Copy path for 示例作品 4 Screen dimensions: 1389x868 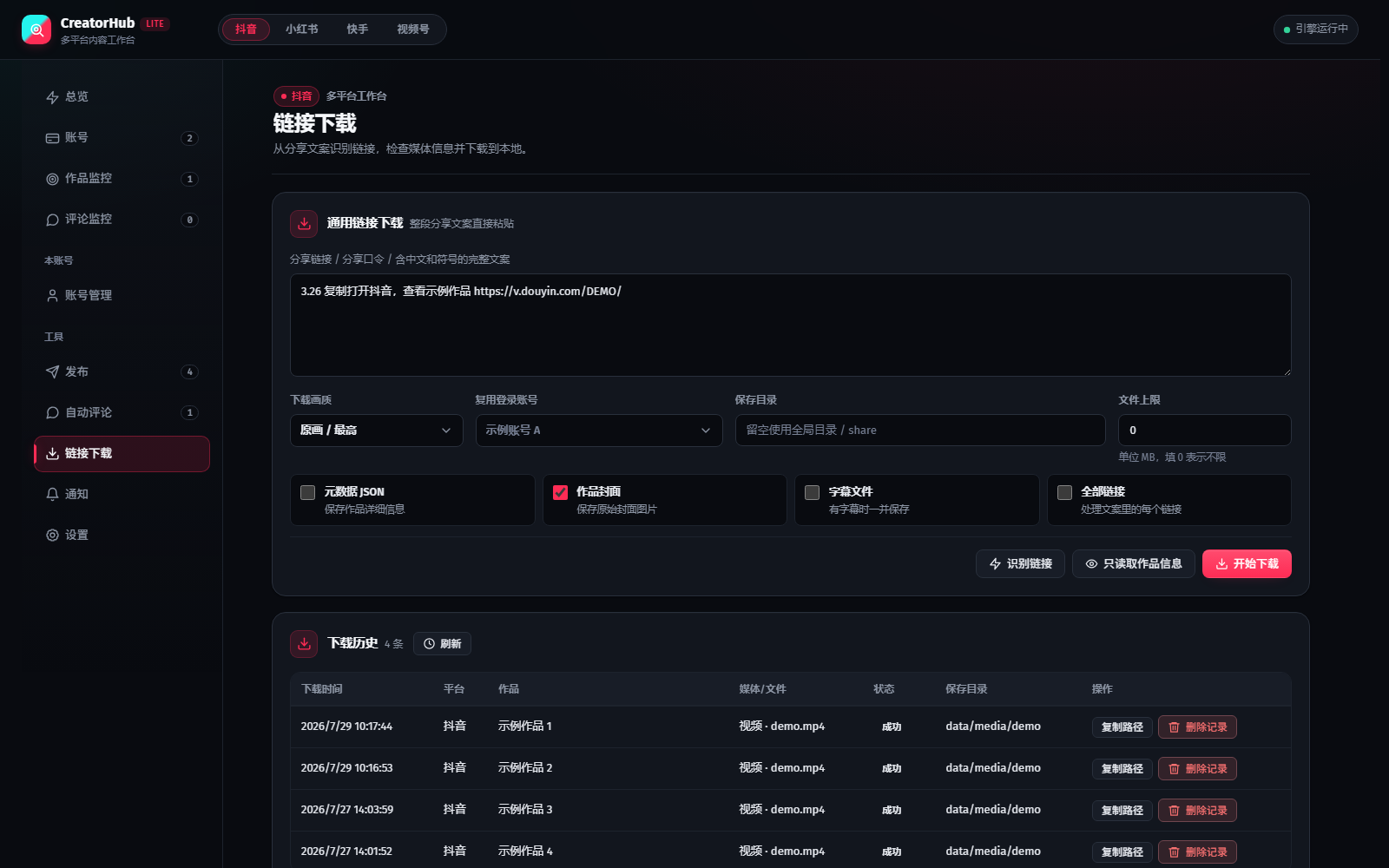click(x=1122, y=852)
